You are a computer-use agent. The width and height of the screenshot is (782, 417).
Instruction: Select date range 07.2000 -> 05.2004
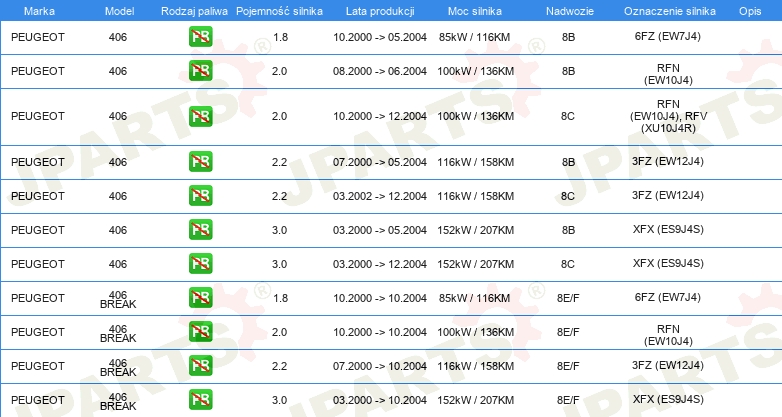tap(380, 162)
